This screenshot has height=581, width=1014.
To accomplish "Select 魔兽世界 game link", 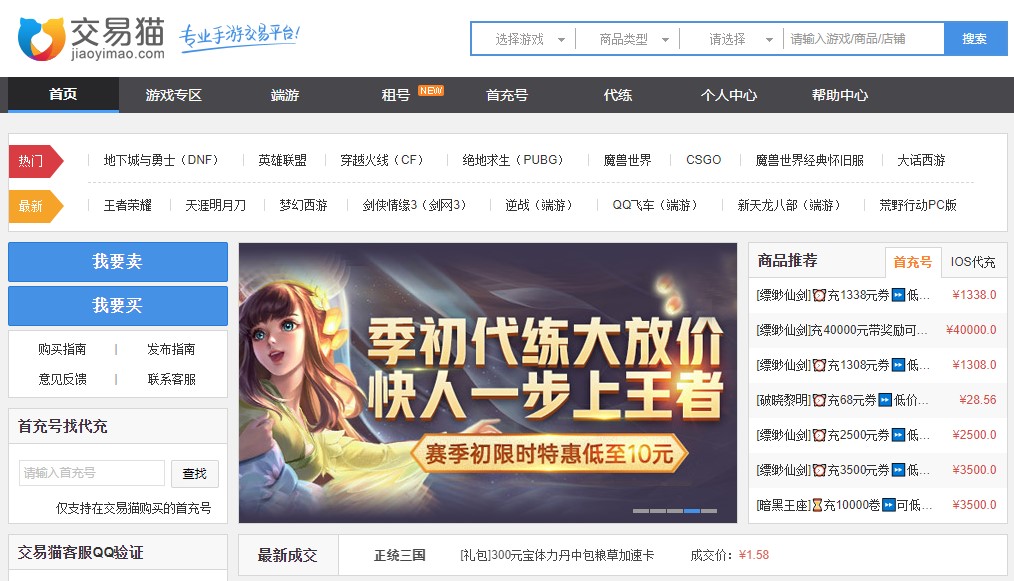I will [x=627, y=160].
